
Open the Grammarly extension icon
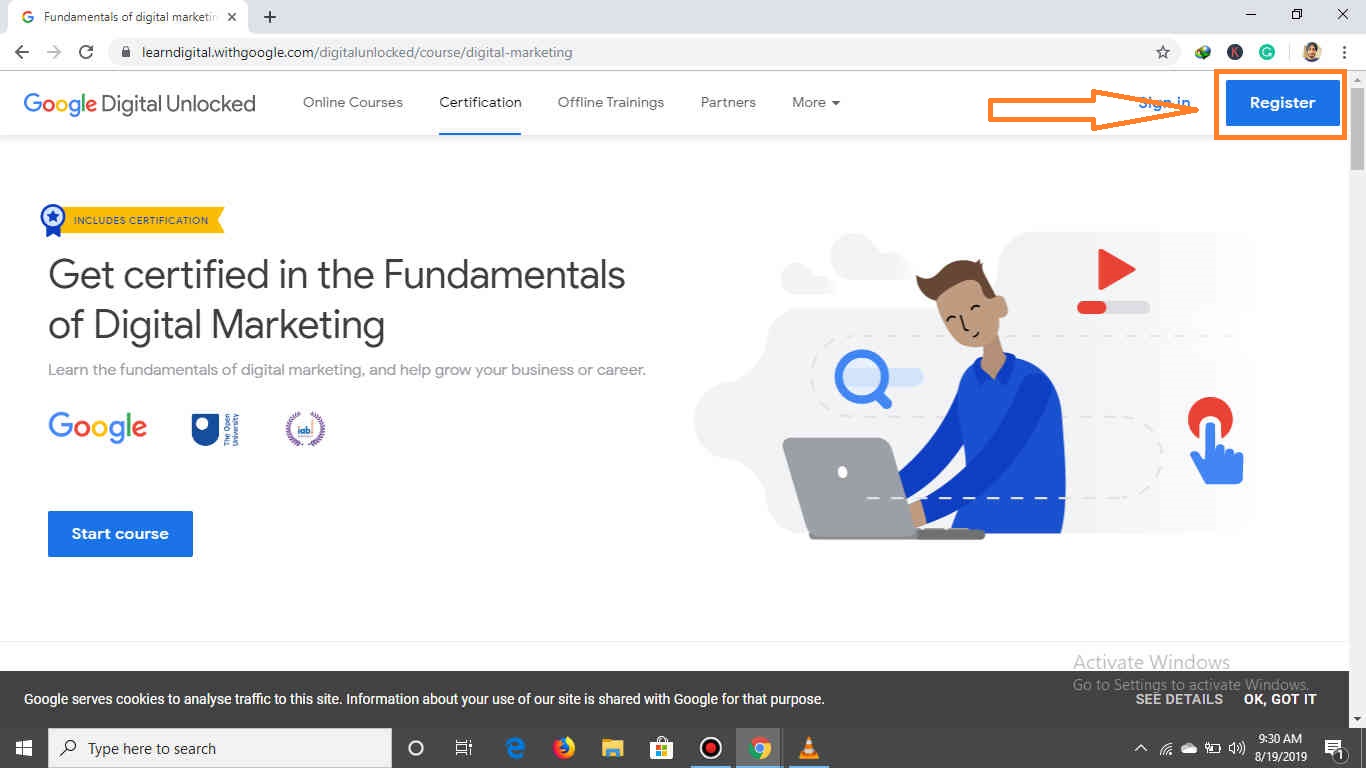click(1267, 52)
